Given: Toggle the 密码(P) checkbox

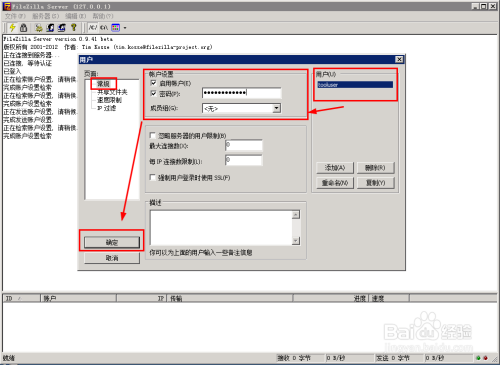Looking at the screenshot, I should point(154,94).
